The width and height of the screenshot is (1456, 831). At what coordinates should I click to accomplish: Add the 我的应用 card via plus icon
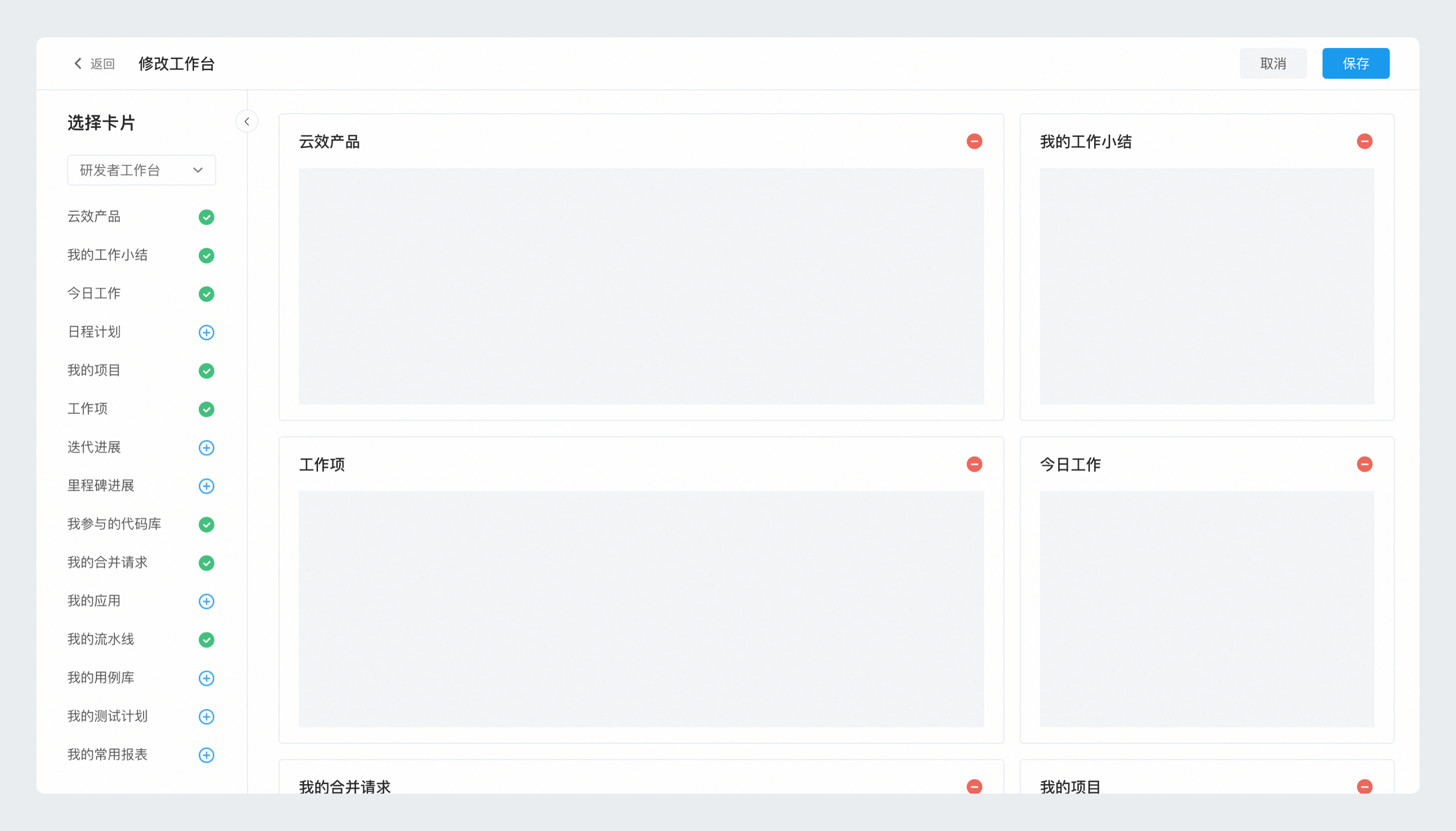[206, 601]
